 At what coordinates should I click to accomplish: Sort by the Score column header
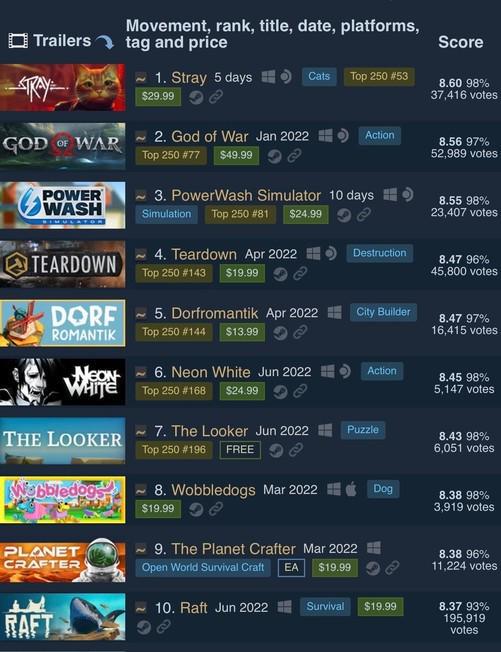click(461, 42)
